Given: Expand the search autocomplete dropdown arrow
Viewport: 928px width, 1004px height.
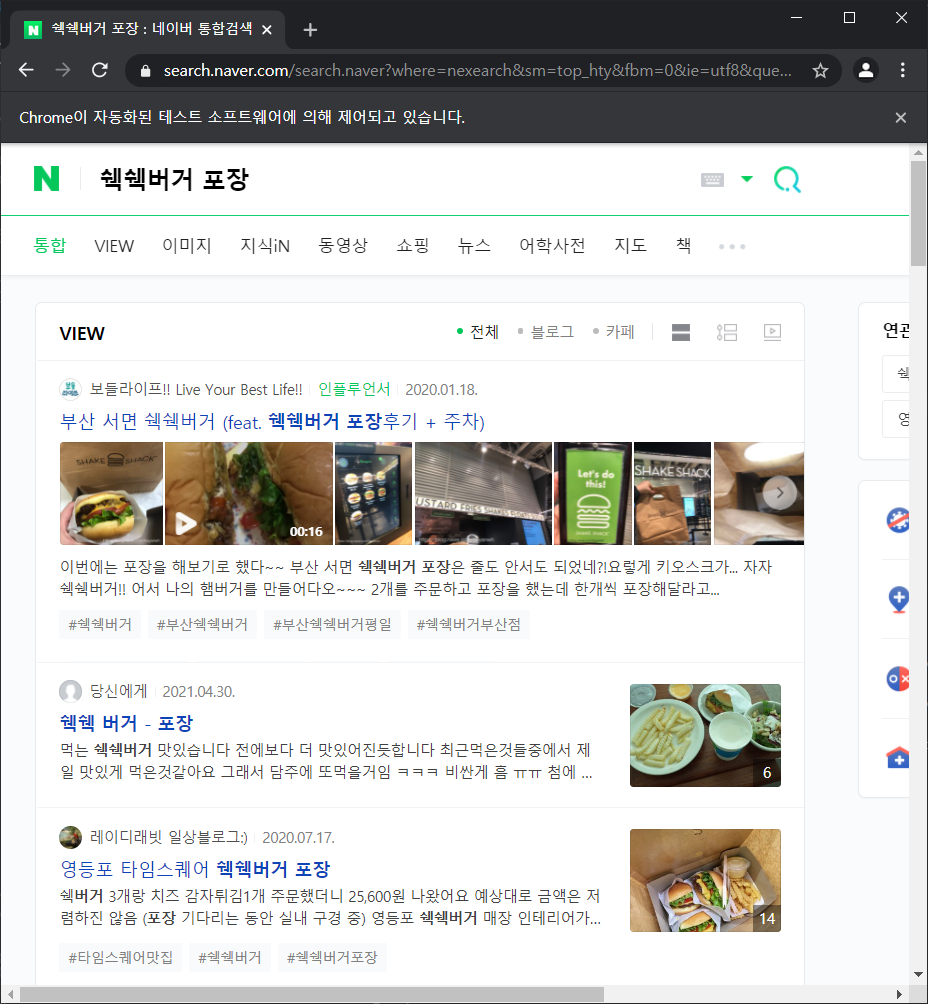Looking at the screenshot, I should coord(747,179).
